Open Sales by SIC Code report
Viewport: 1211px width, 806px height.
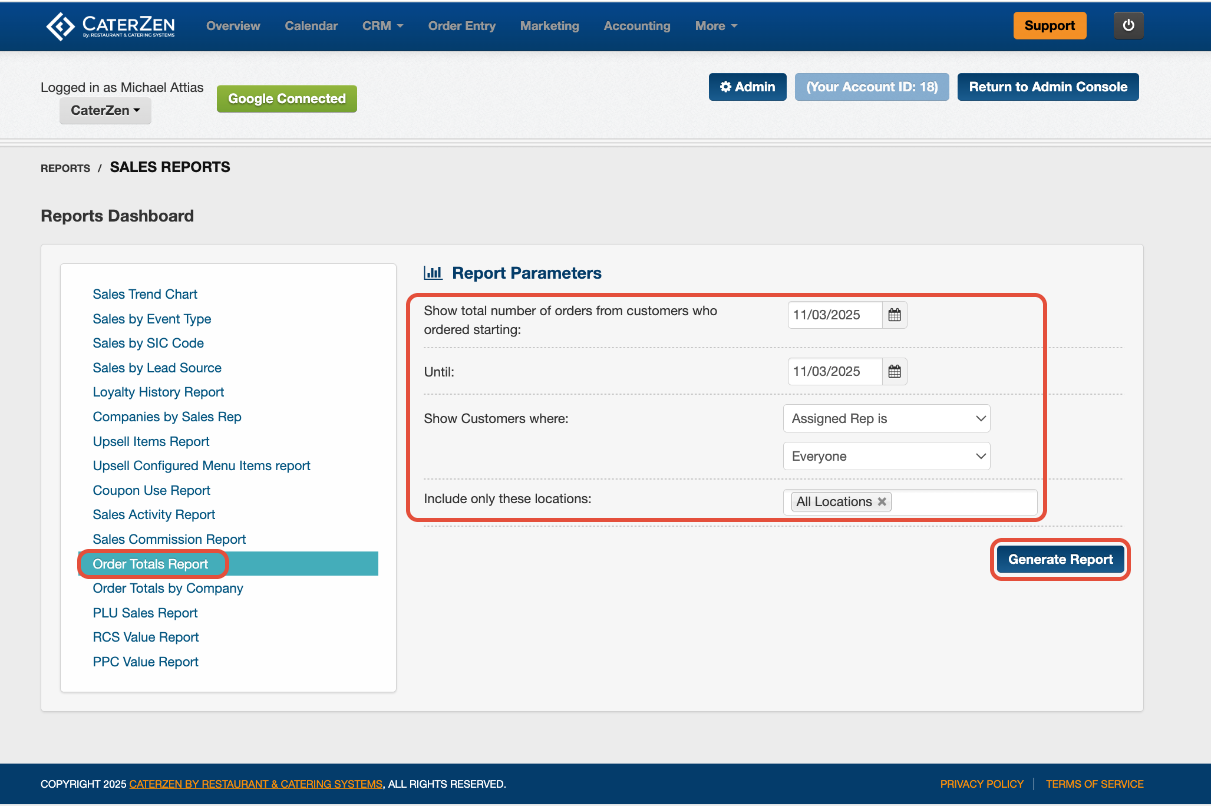[148, 343]
